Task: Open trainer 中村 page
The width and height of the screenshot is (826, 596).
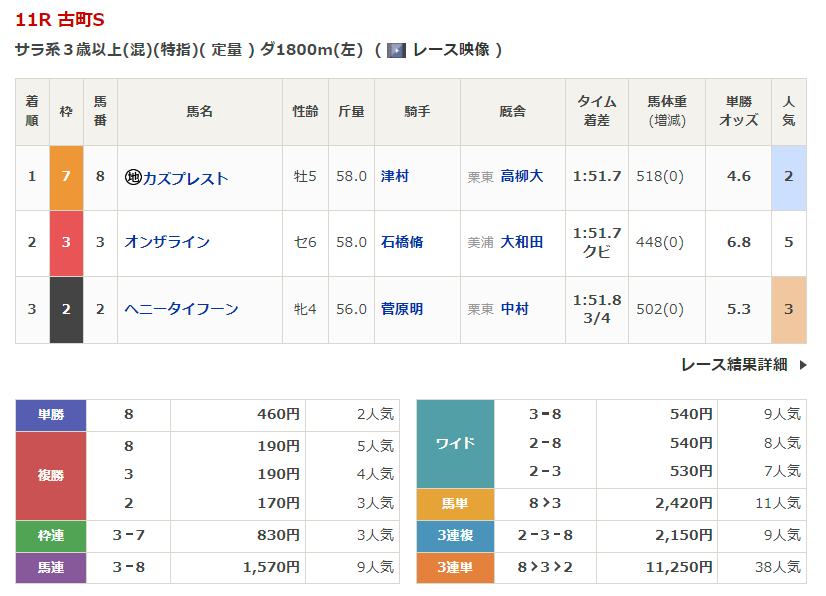Action: tap(515, 309)
